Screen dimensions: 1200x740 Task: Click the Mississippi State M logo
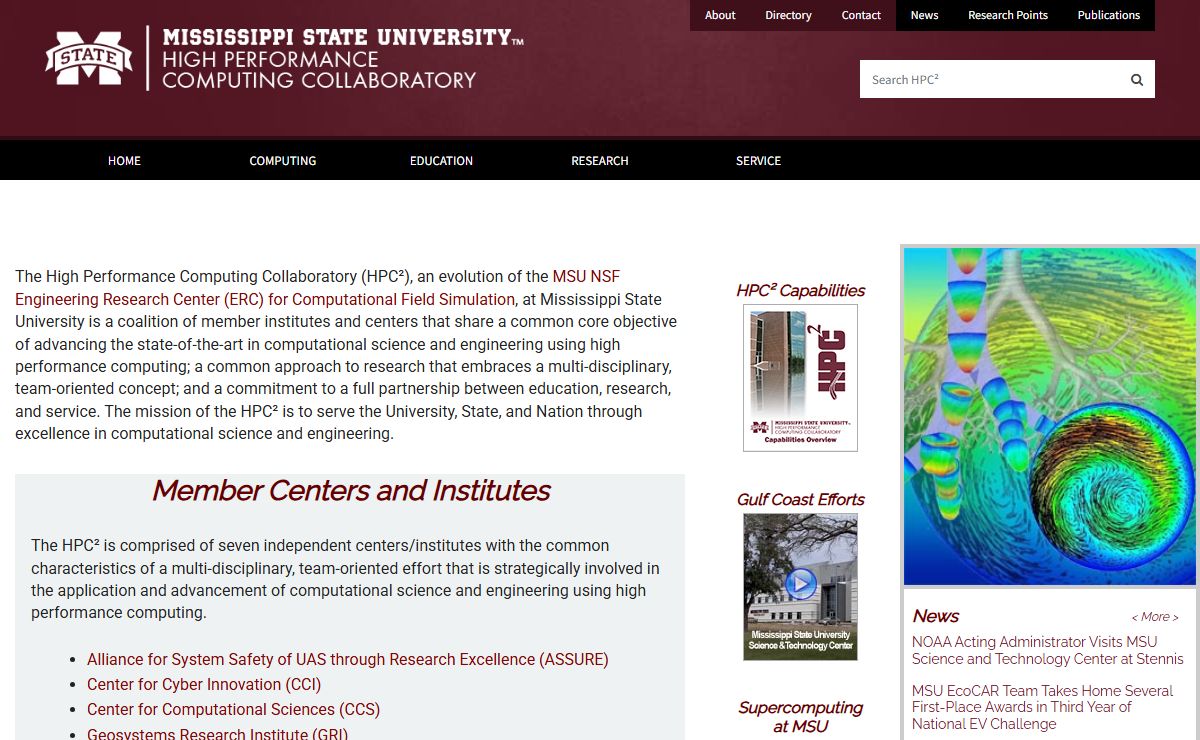tap(89, 57)
